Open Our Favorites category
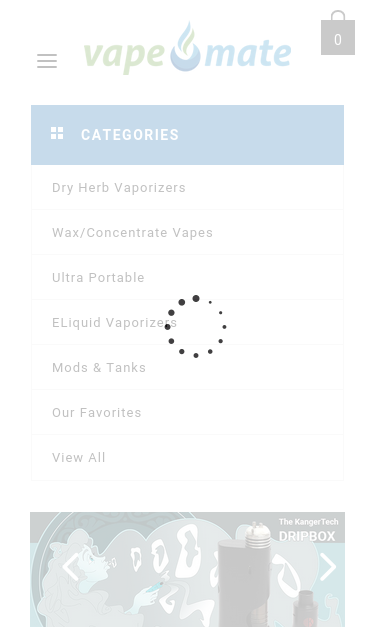This screenshot has width=375, height=627. click(187, 412)
